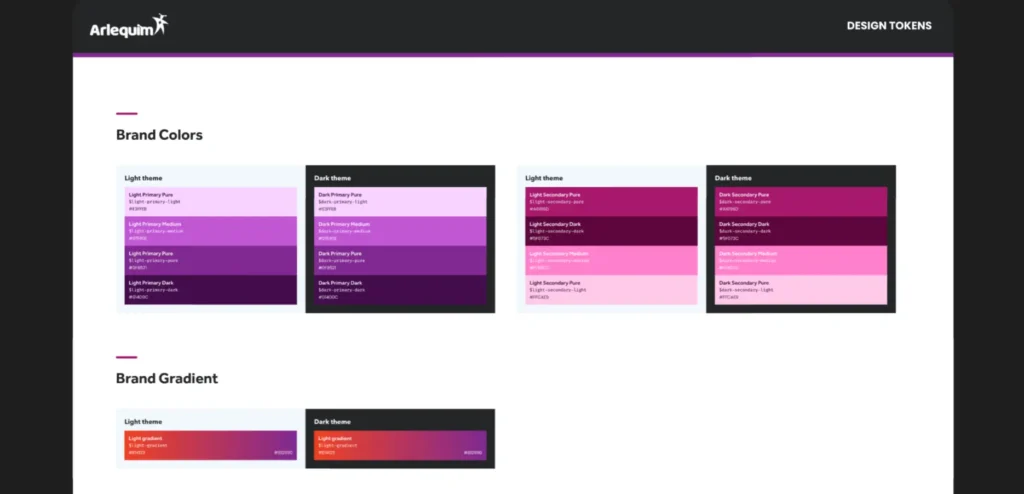Select the $light-secondary-pure magenta swatch
The image size is (1024, 494).
click(x=611, y=202)
